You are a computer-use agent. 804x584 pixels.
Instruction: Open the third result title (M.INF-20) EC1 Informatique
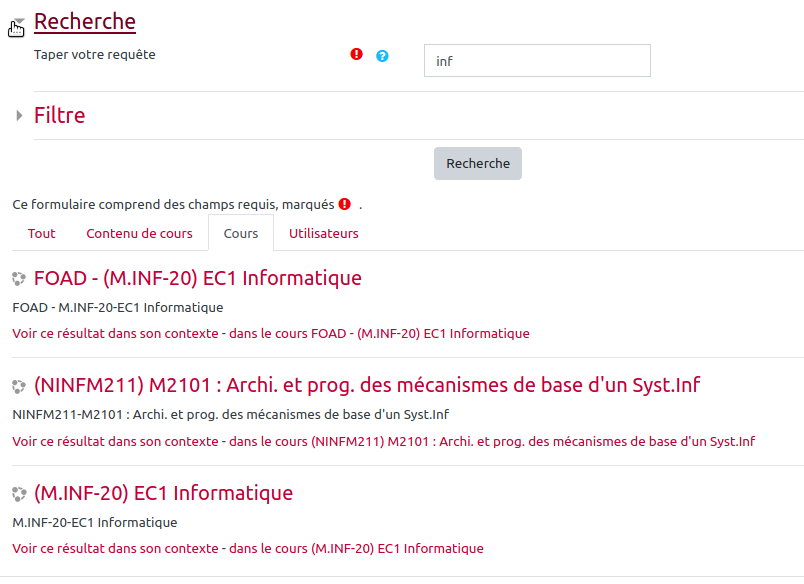tap(163, 494)
